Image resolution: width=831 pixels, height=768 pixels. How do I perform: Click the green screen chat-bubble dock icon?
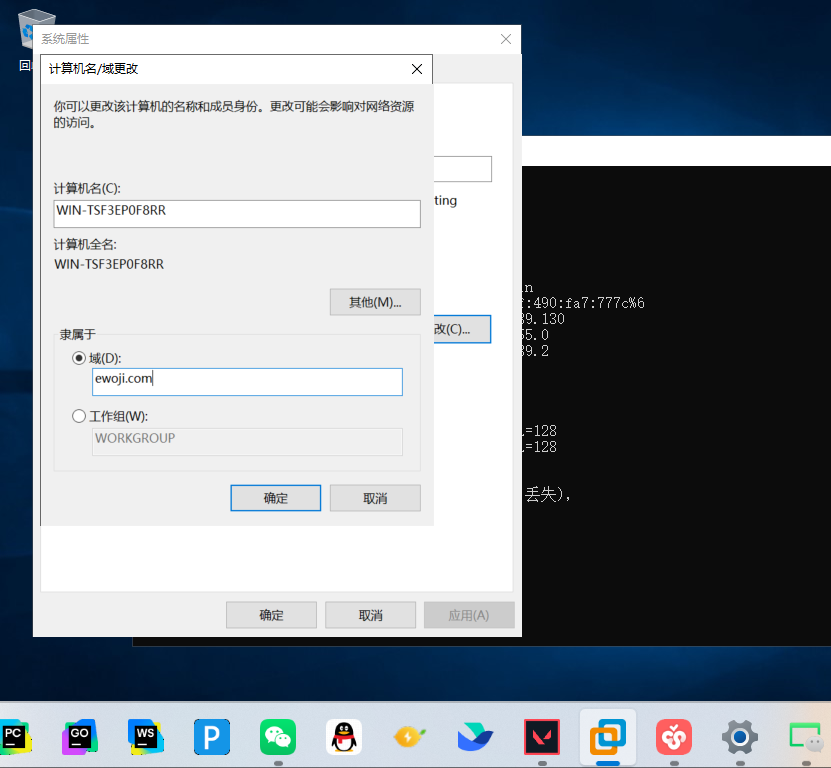click(x=806, y=737)
